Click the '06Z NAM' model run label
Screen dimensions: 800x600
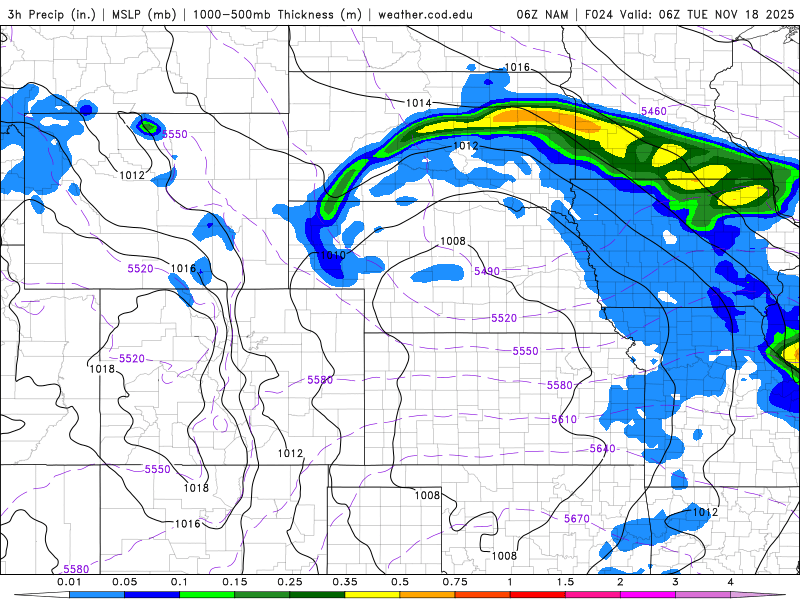542,14
